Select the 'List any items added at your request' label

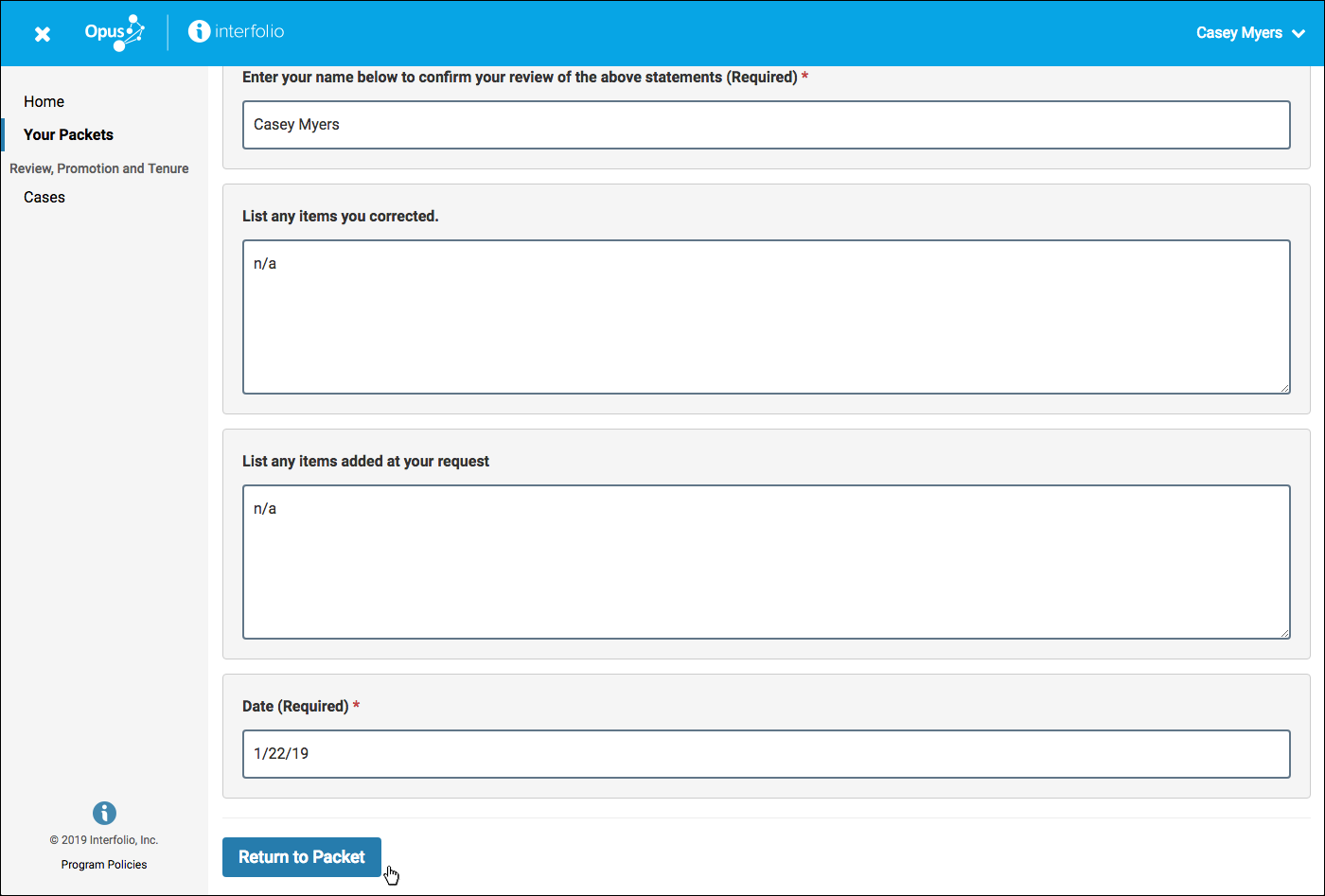(366, 461)
